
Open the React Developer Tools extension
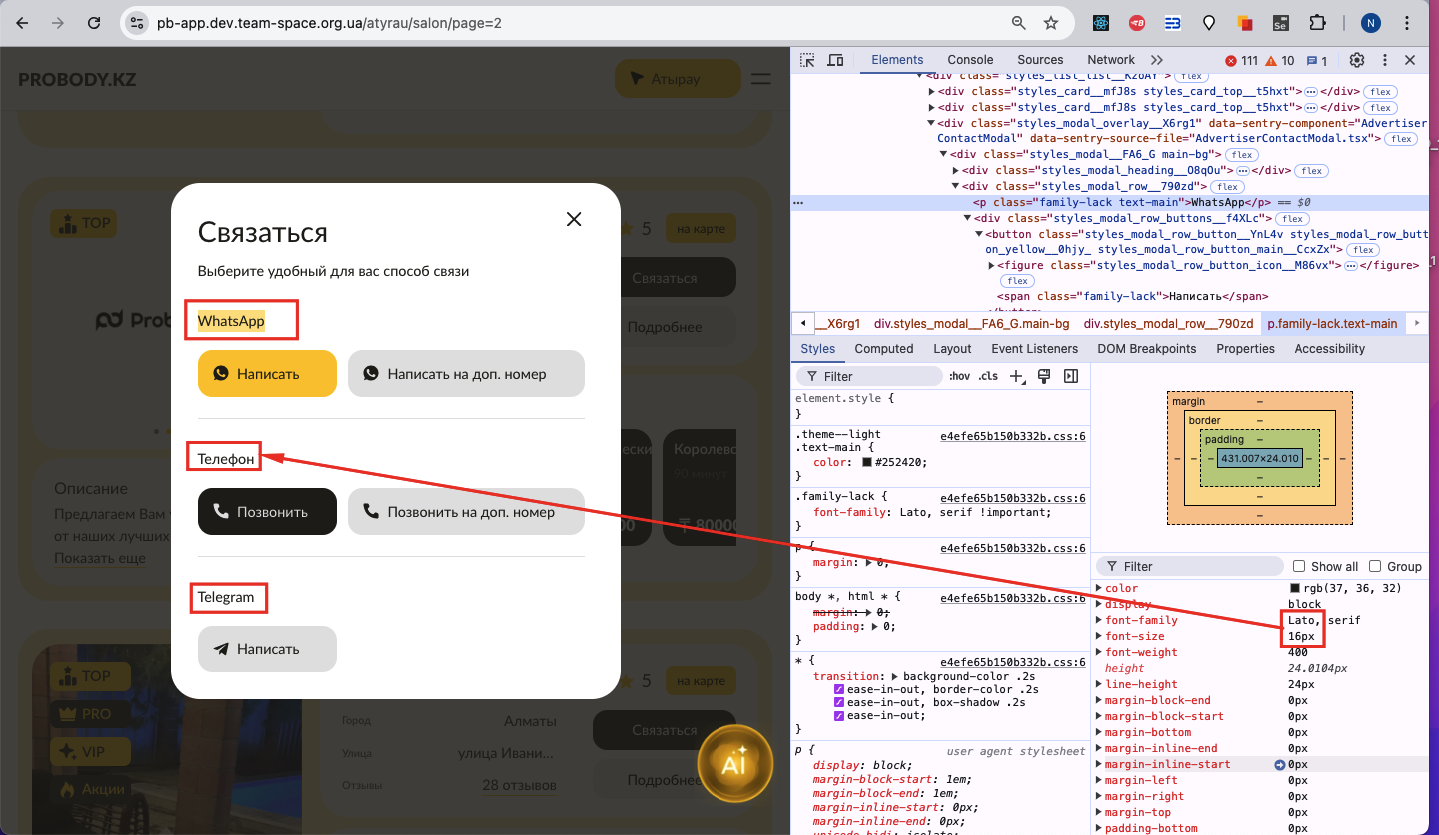pos(1101,22)
